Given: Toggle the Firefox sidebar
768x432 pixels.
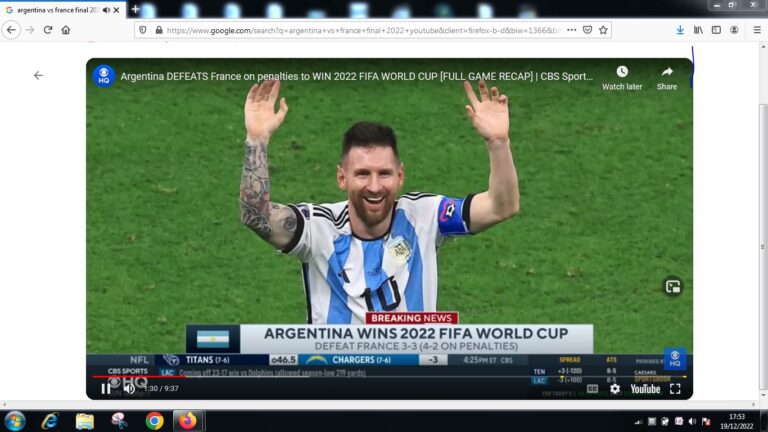Looking at the screenshot, I should click(716, 30).
